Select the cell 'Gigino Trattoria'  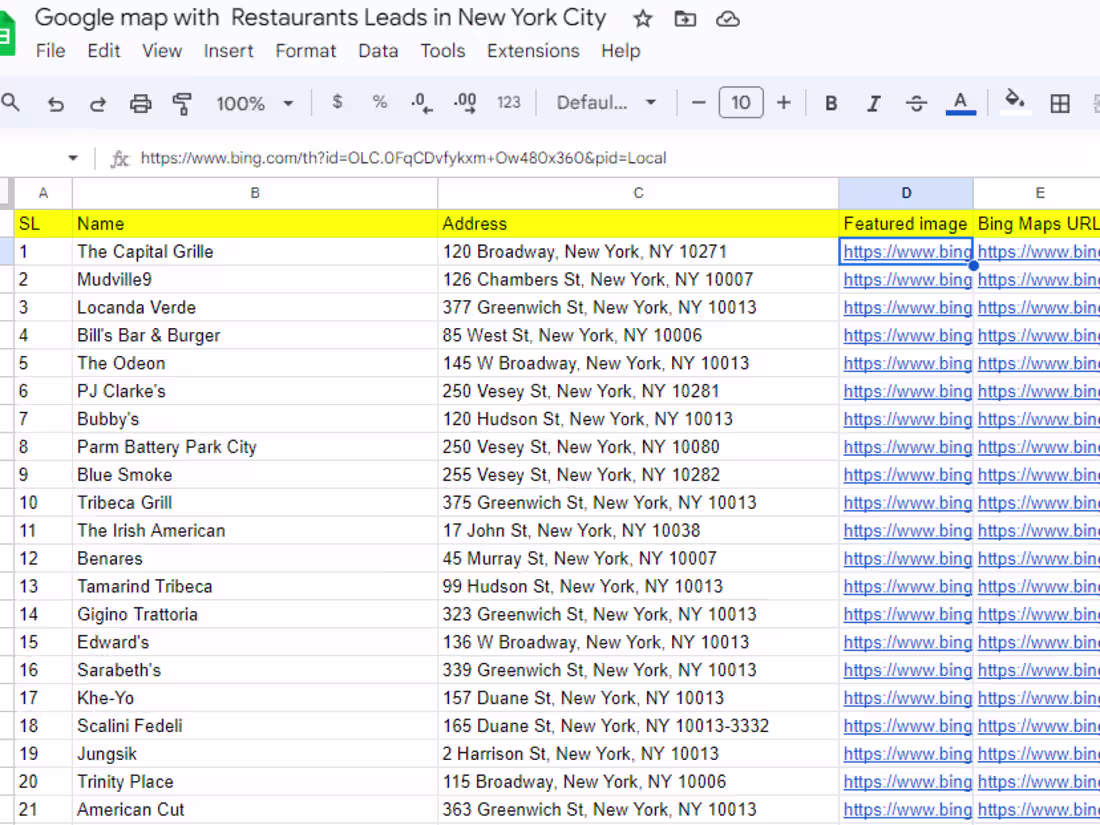tap(255, 615)
